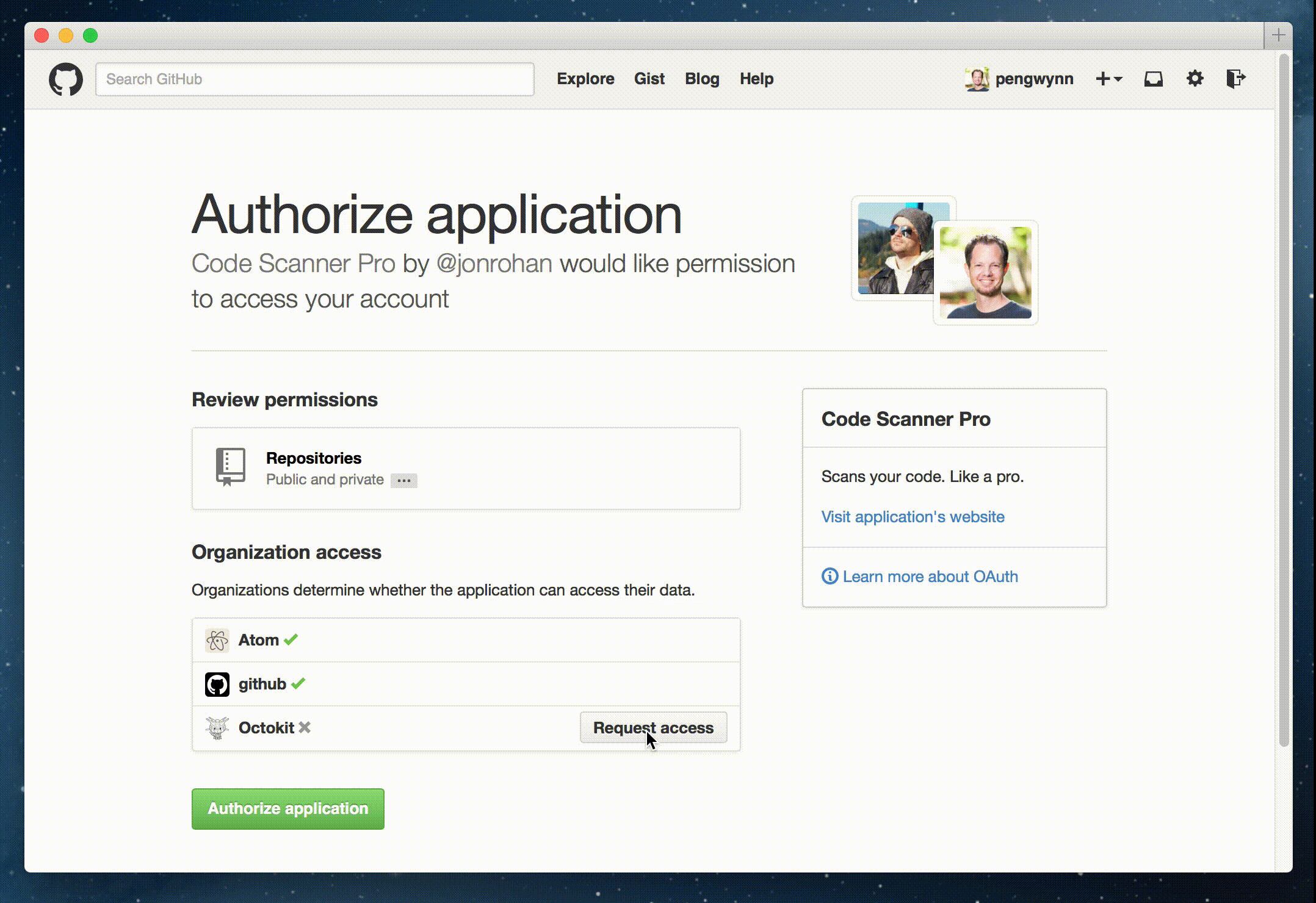Go to the Gist page
The height and width of the screenshot is (903, 1316).
[649, 79]
